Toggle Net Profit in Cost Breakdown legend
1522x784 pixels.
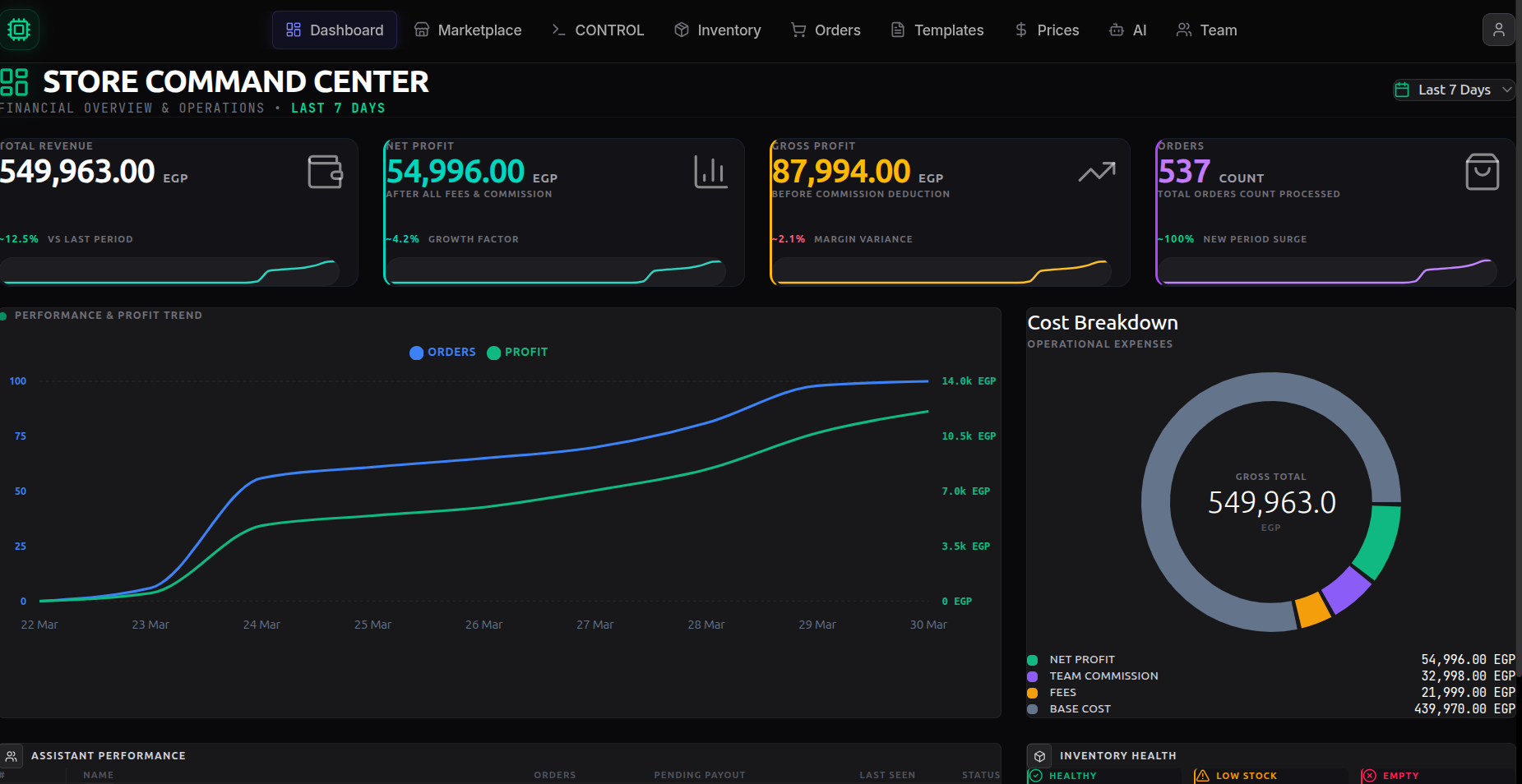pos(1082,660)
